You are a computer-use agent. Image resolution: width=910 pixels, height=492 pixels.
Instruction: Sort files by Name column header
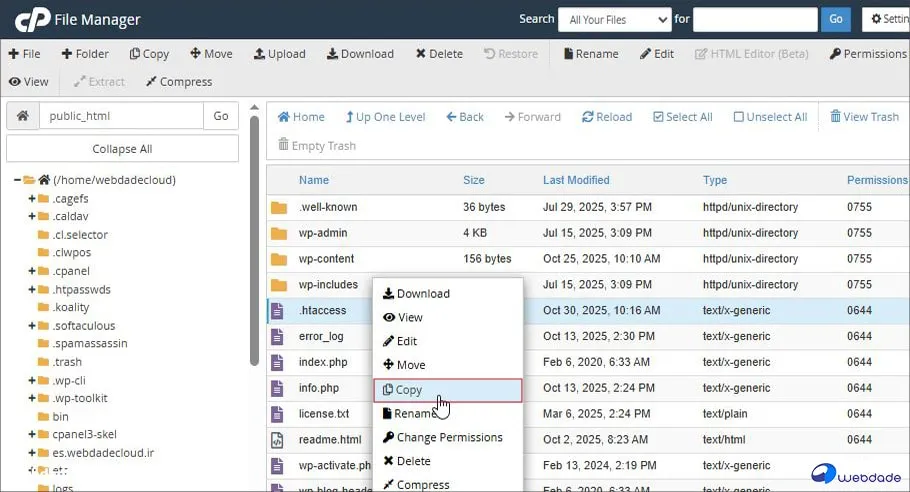click(x=314, y=180)
